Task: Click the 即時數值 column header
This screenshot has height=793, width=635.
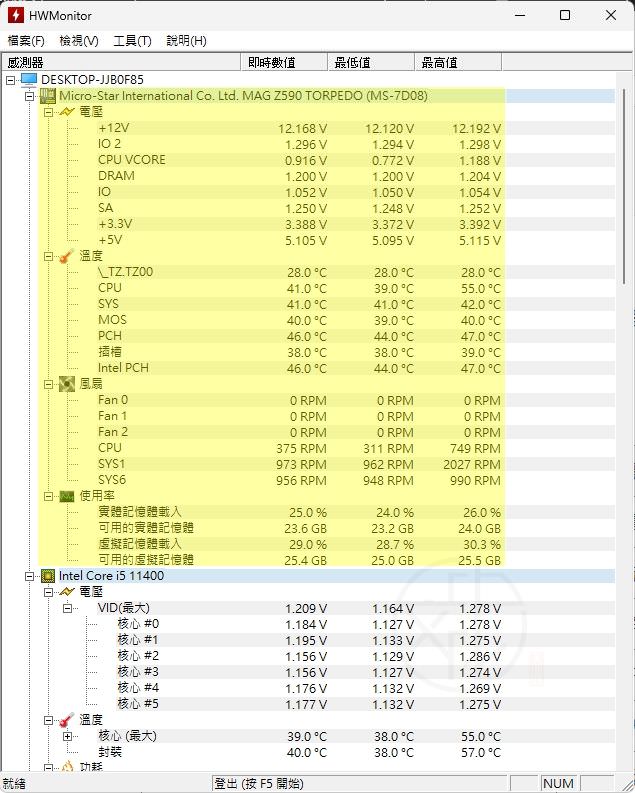Action: point(284,62)
